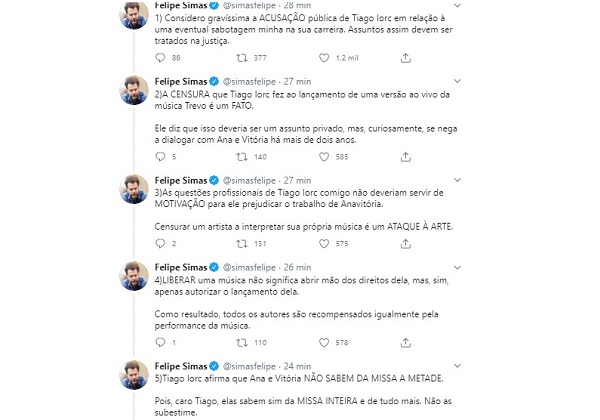Like the LIBERAR tweet with 578 likes
The width and height of the screenshot is (600, 420).
[324, 342]
